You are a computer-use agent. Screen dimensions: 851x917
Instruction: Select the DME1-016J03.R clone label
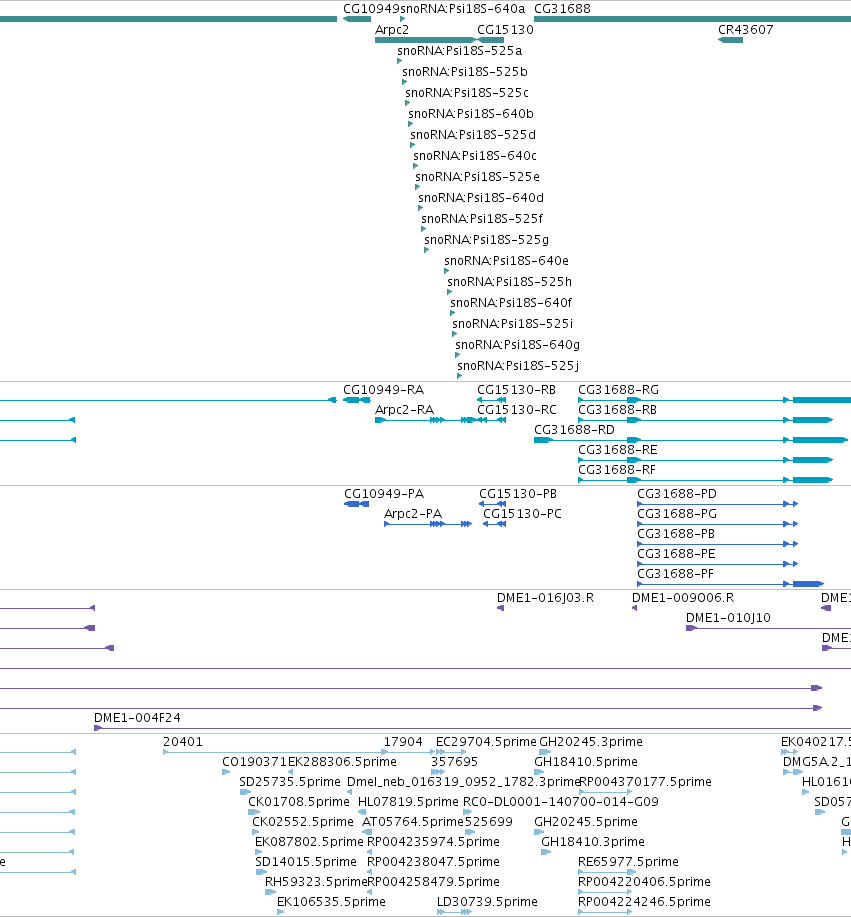click(546, 598)
